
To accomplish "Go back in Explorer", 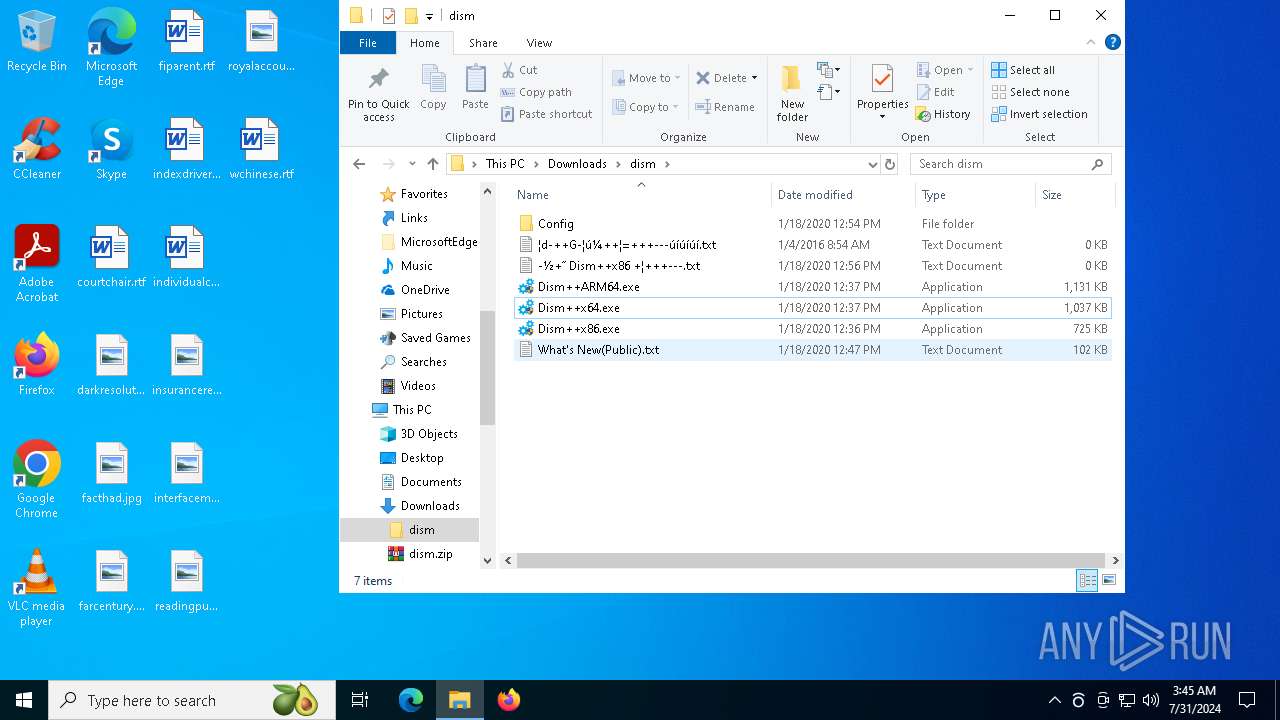I will point(359,164).
